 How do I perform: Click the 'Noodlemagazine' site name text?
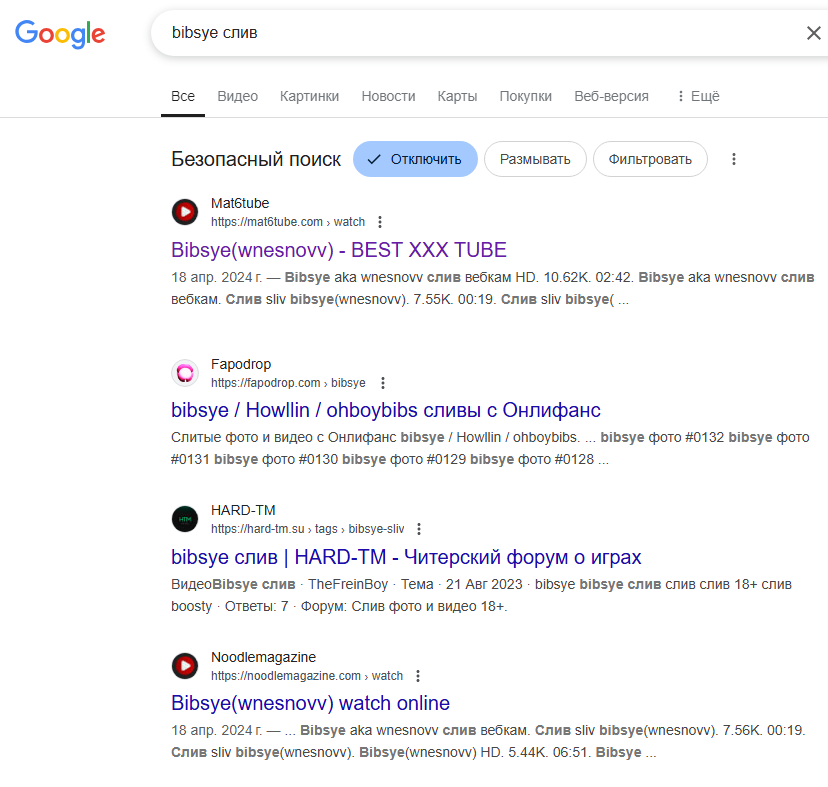tap(264, 657)
